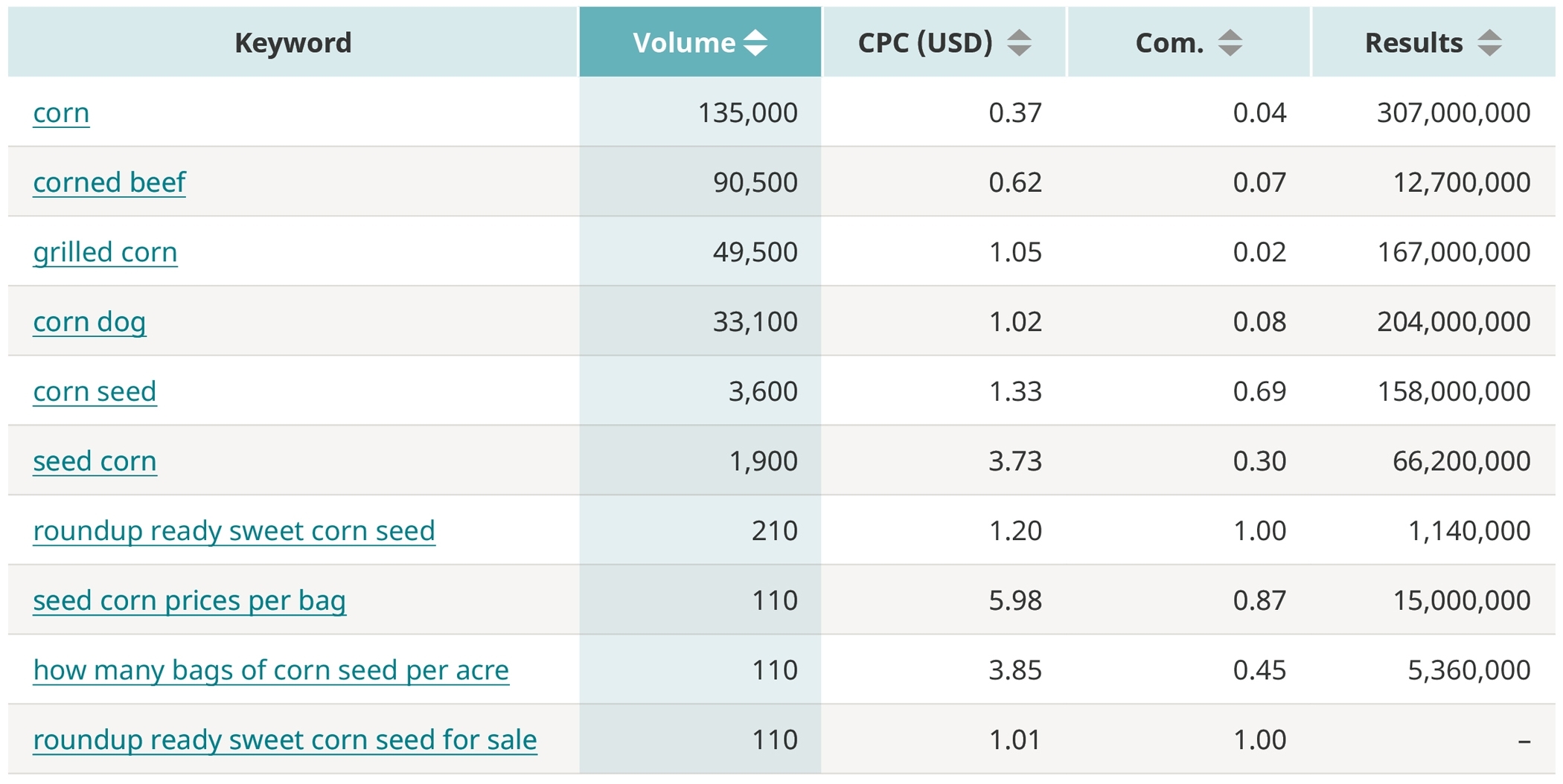Viewport: 1563px width, 784px height.
Task: Click the Volume column sort arrows
Action: click(755, 42)
